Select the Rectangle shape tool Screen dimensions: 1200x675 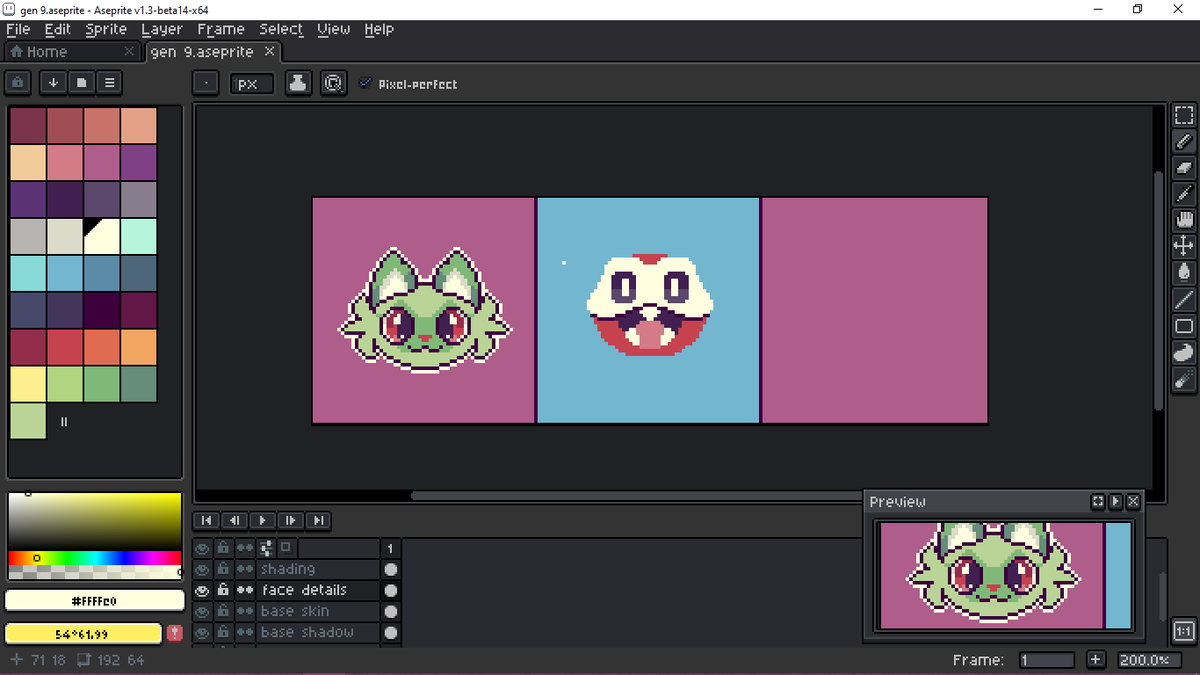[1184, 325]
